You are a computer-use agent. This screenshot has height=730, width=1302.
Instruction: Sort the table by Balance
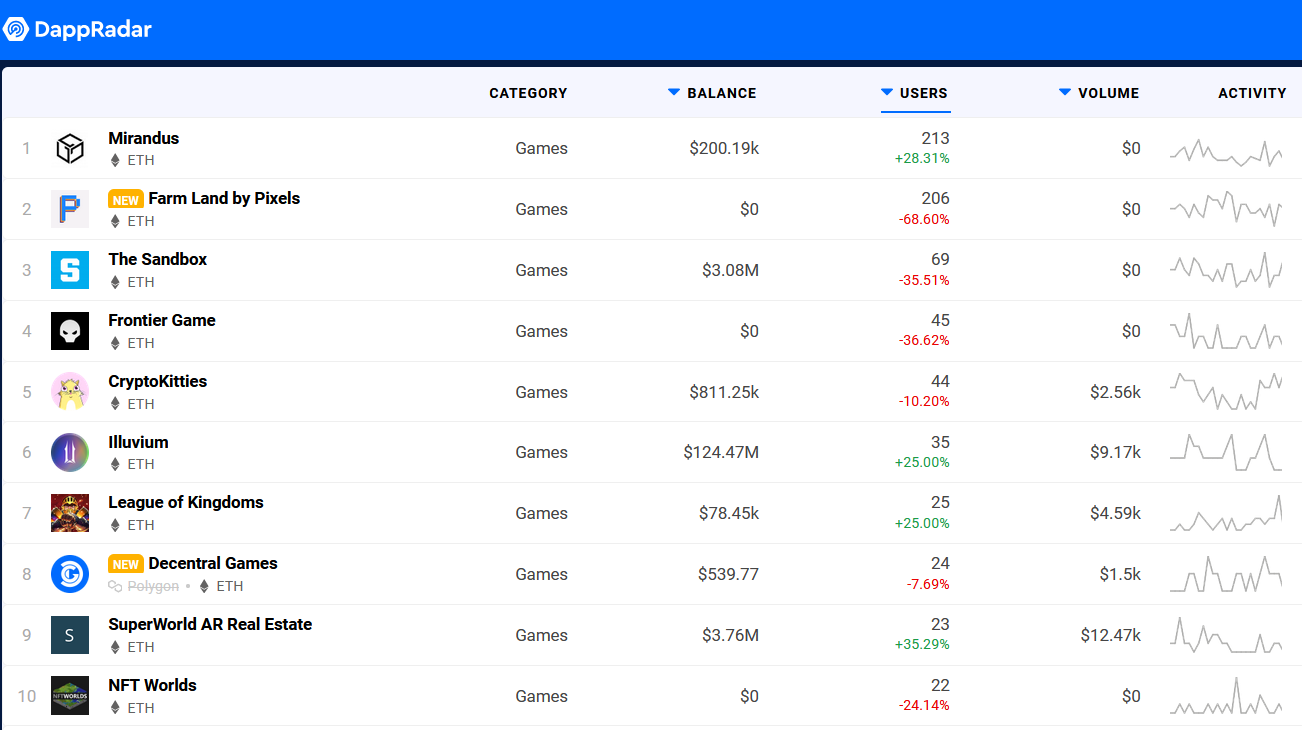pos(712,93)
